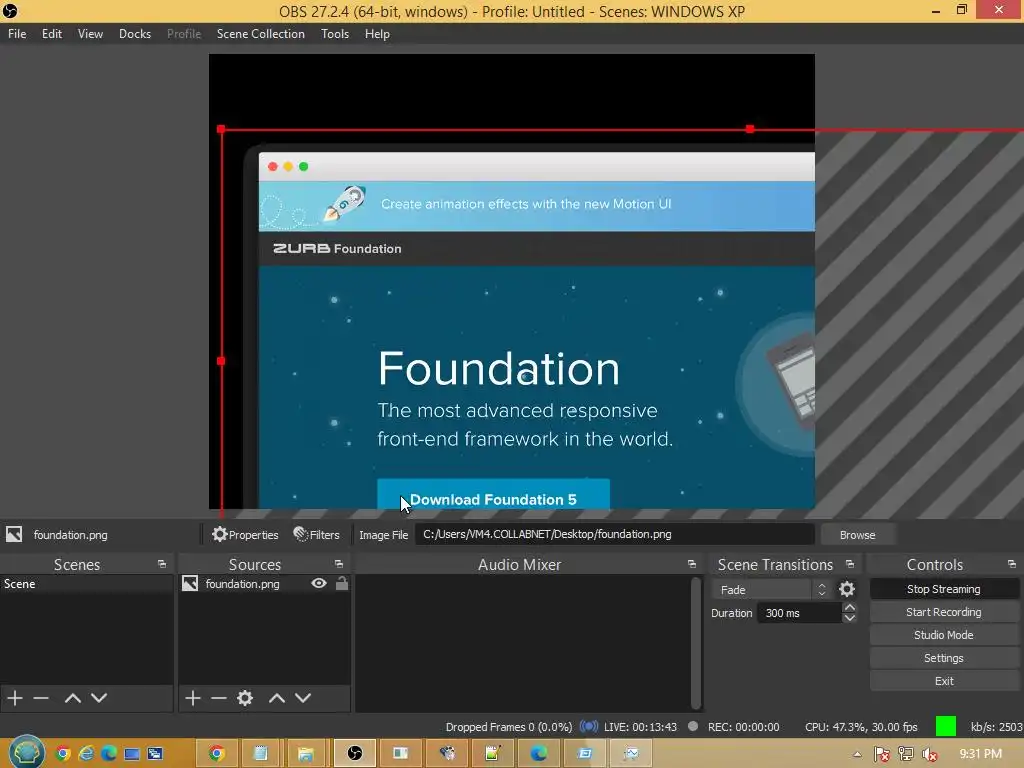The width and height of the screenshot is (1024, 768).
Task: Click Browse for image file
Action: click(x=857, y=534)
